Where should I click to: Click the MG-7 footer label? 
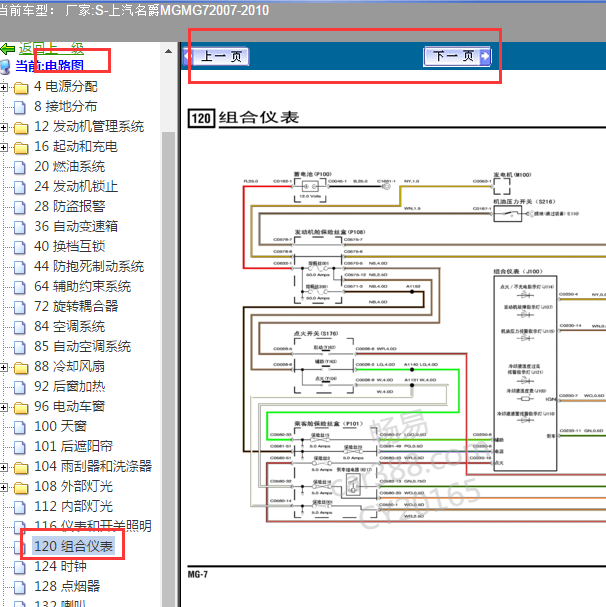(197, 574)
